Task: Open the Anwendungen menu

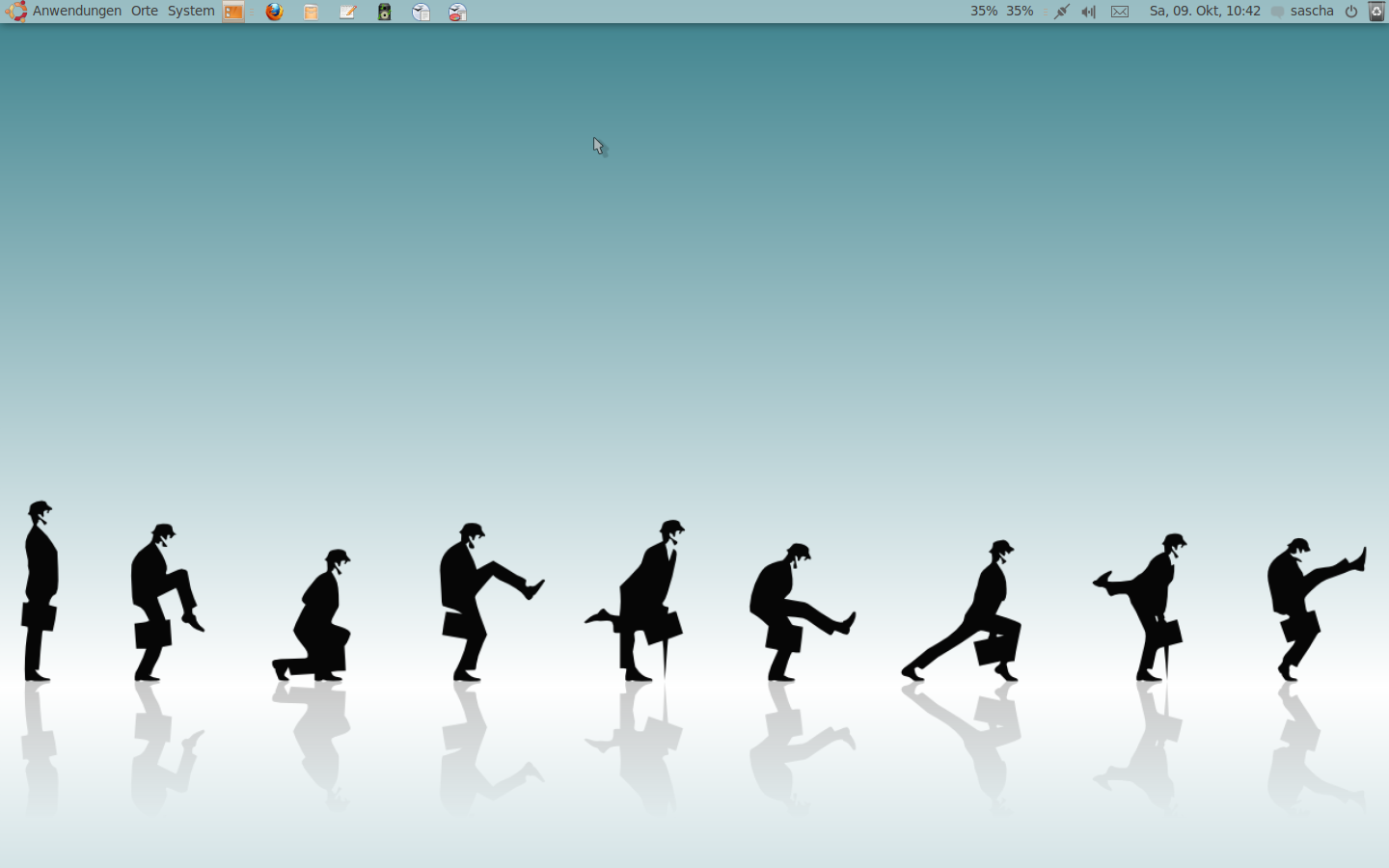Action: tap(76, 12)
